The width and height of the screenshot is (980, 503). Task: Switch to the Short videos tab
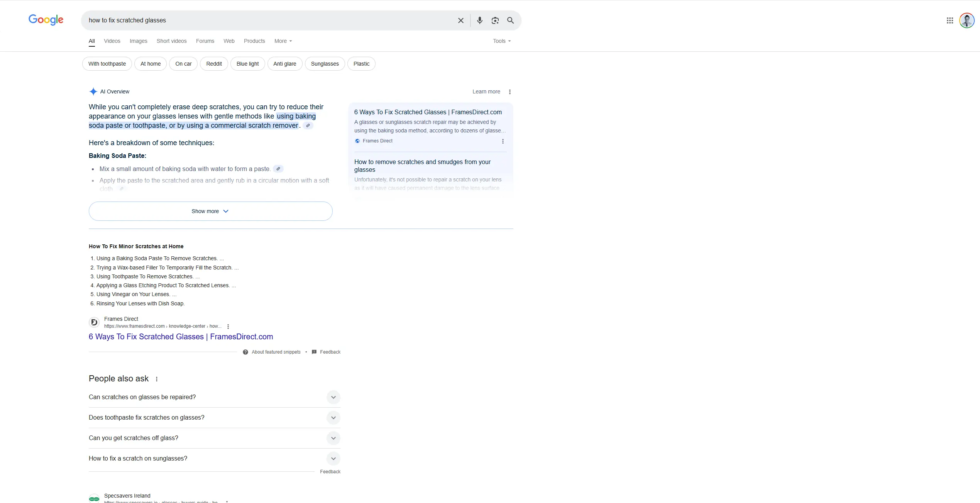click(171, 41)
